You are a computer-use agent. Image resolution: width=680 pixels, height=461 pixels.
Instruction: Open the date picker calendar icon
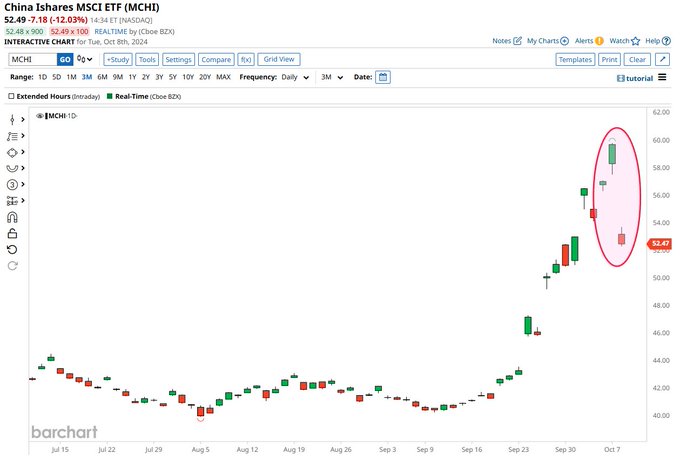383,78
